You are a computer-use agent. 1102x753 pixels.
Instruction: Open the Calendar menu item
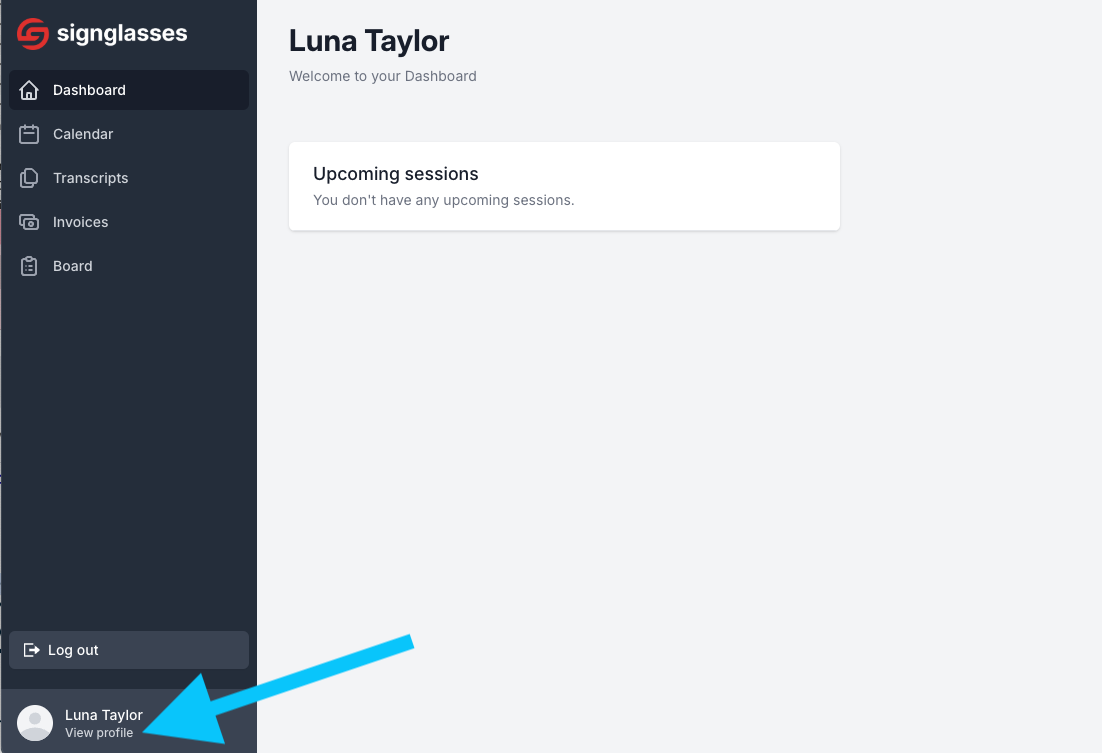click(x=129, y=134)
